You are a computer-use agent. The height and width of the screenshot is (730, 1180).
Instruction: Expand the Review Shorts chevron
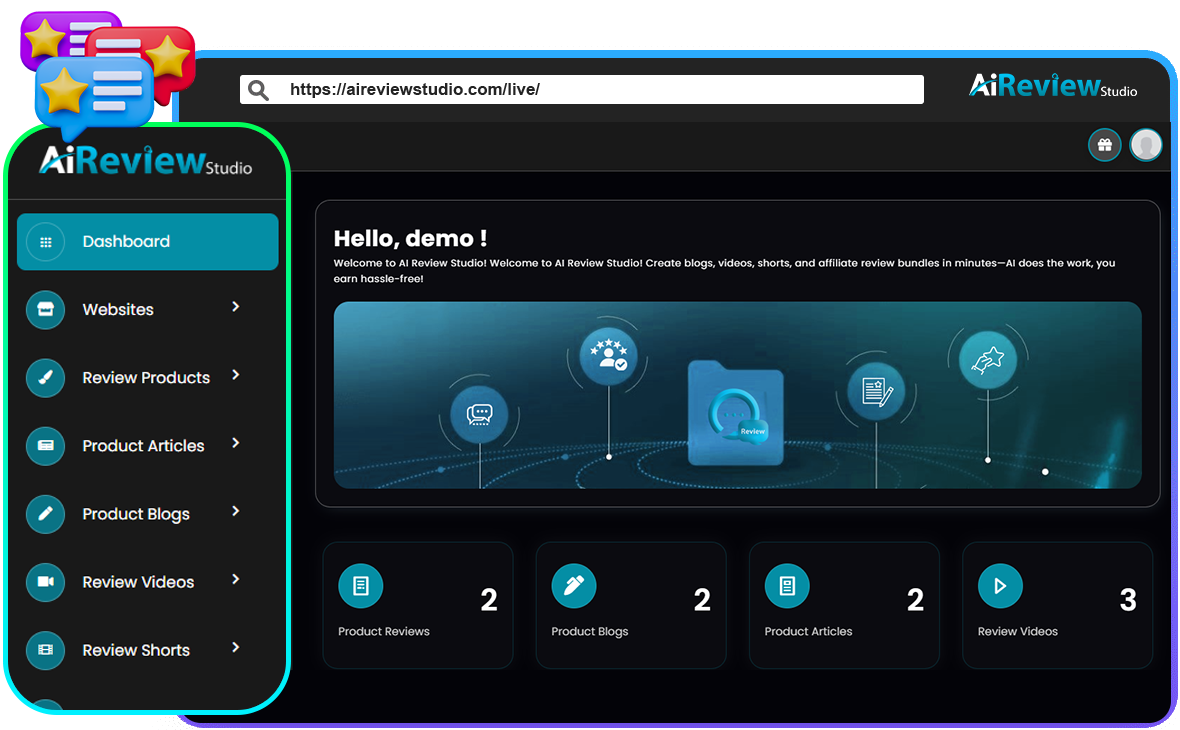click(236, 648)
